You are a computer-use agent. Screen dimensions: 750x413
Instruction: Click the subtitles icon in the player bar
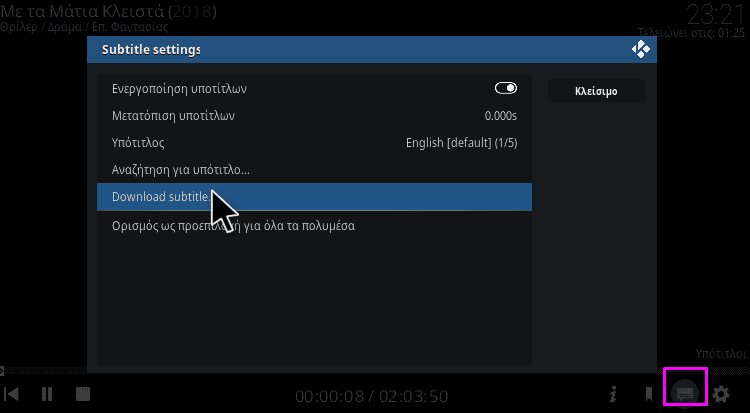[x=685, y=394]
